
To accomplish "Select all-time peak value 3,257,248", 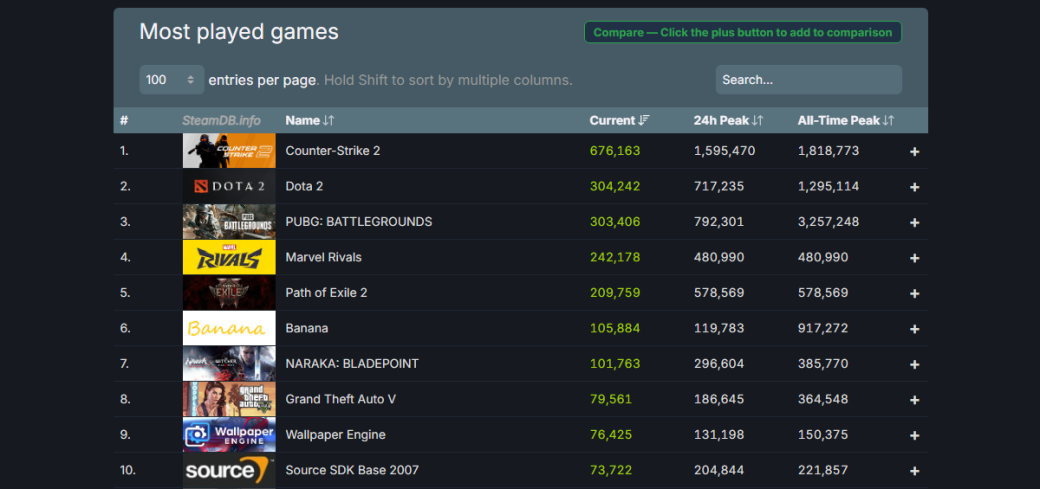I will point(828,222).
